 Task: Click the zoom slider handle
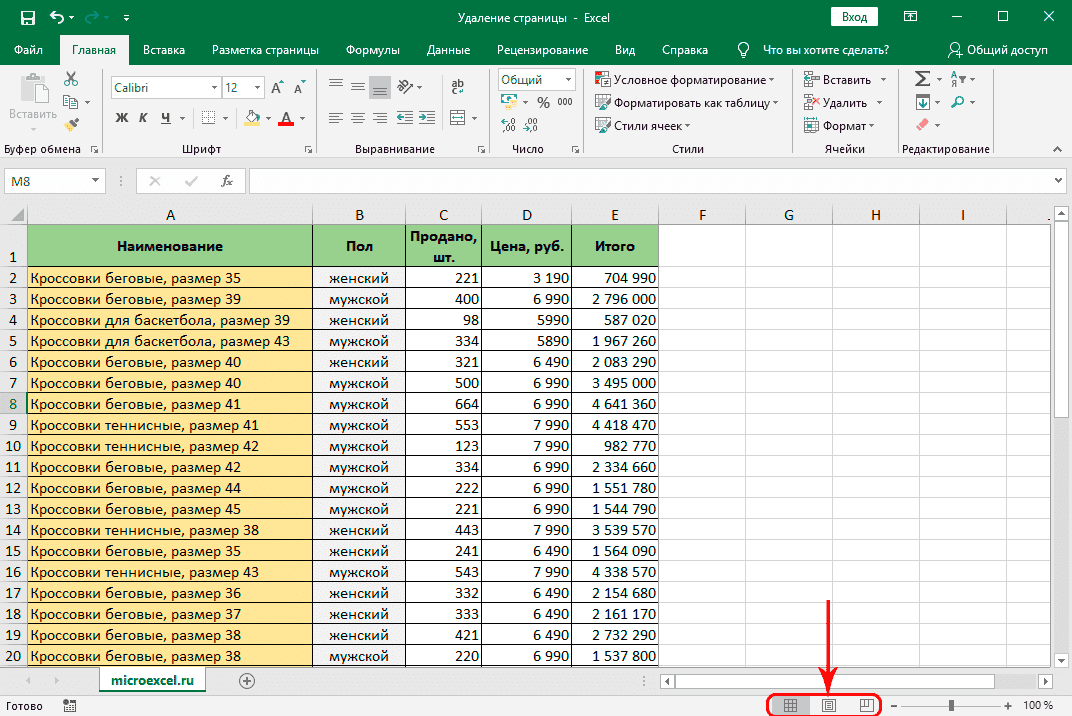[x=951, y=705]
